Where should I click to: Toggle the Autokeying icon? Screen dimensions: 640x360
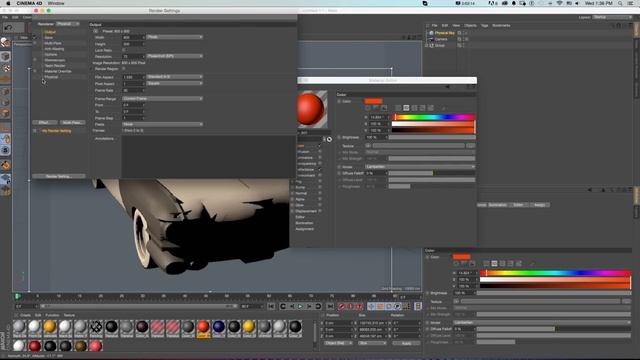tap(350, 306)
